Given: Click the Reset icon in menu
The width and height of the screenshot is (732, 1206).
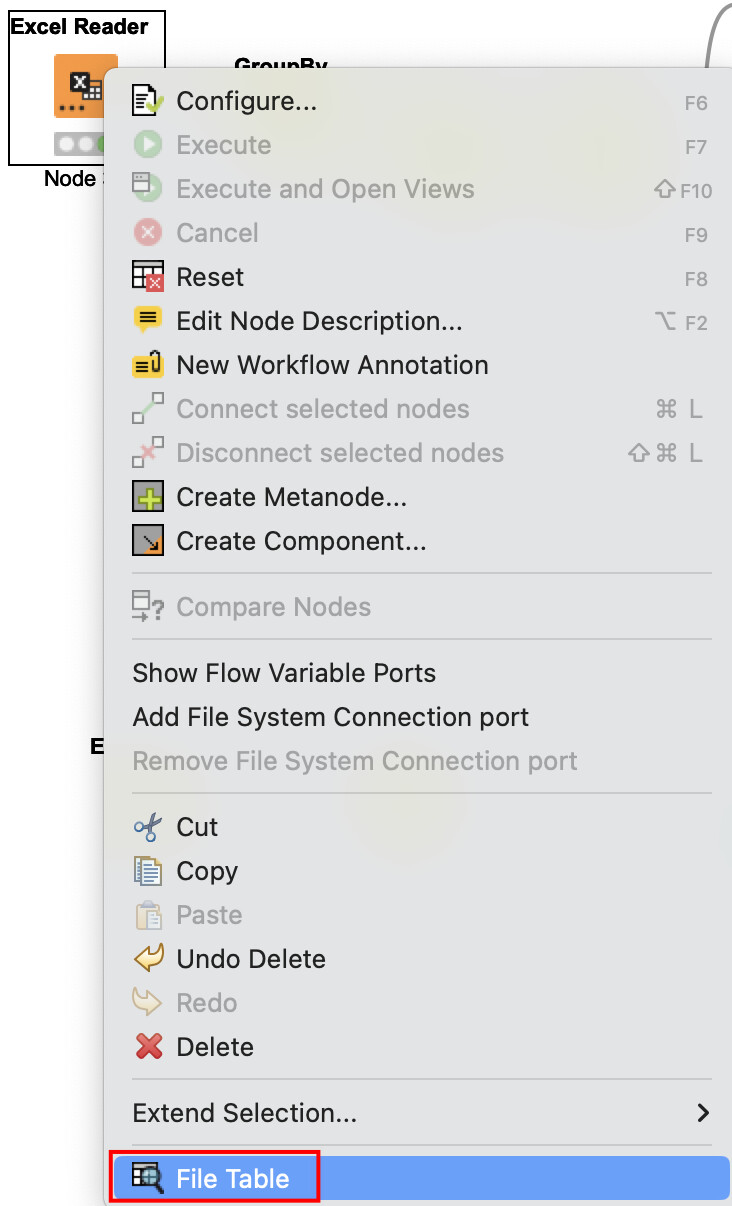Looking at the screenshot, I should coord(147,277).
